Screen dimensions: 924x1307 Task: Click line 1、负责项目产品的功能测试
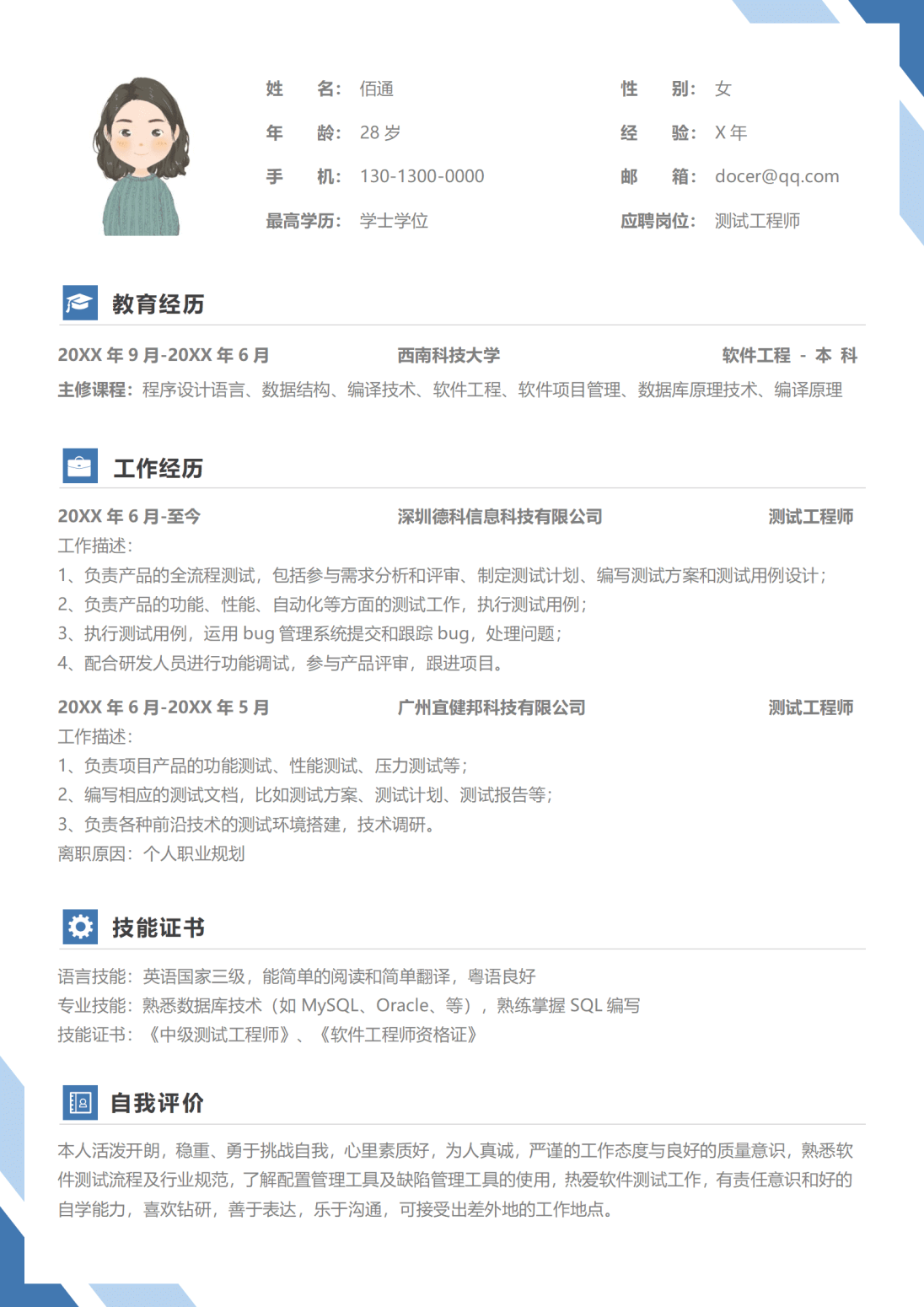pos(263,766)
